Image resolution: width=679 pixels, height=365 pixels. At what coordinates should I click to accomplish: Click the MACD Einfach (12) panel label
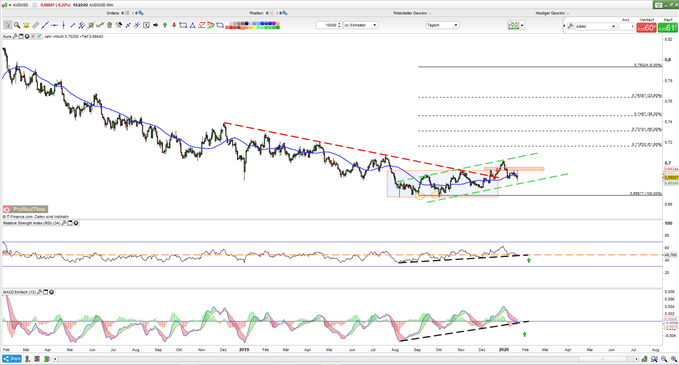point(19,292)
